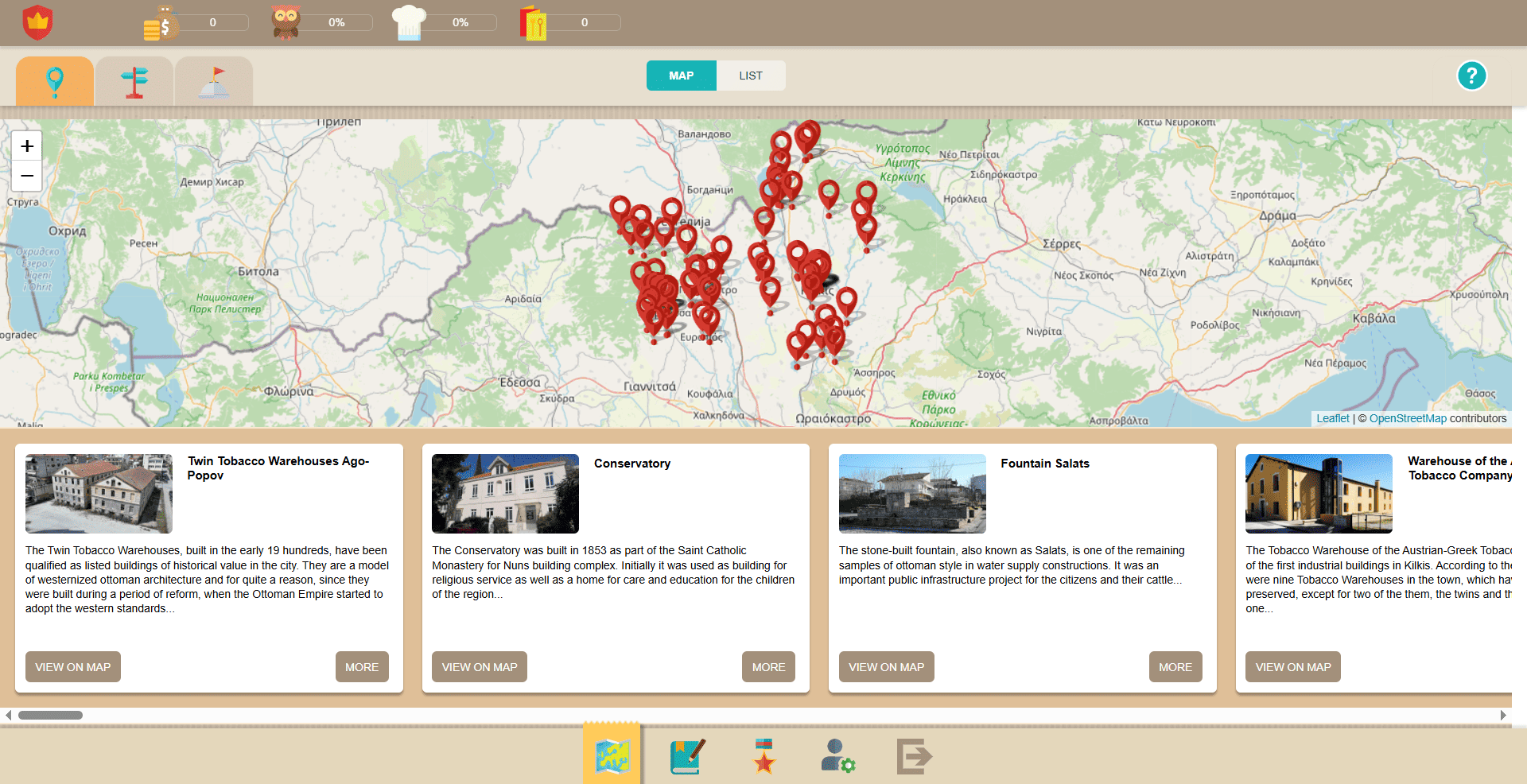
Task: Switch to LIST view
Action: [x=750, y=76]
